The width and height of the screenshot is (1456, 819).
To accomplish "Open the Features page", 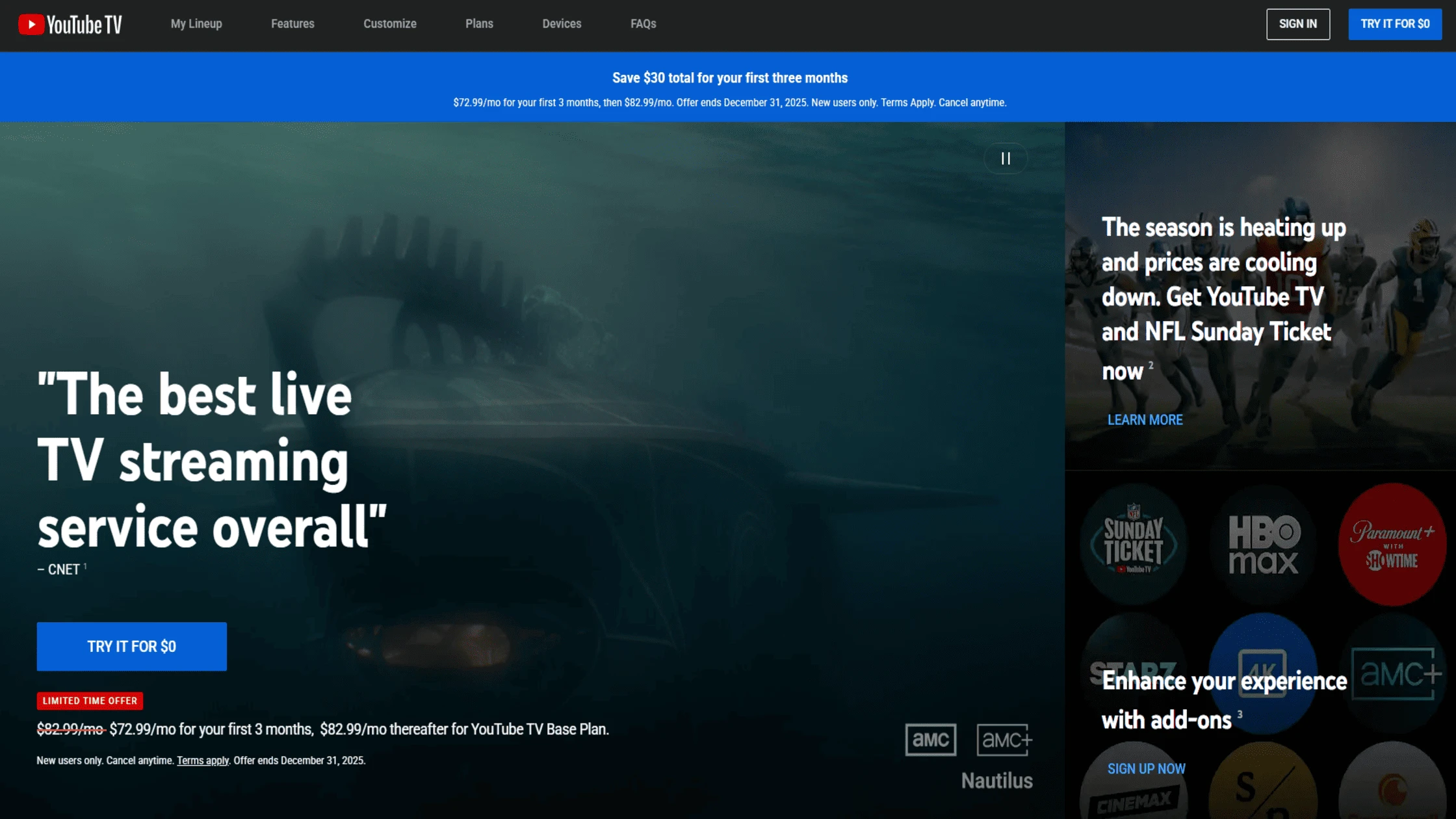I will (292, 24).
